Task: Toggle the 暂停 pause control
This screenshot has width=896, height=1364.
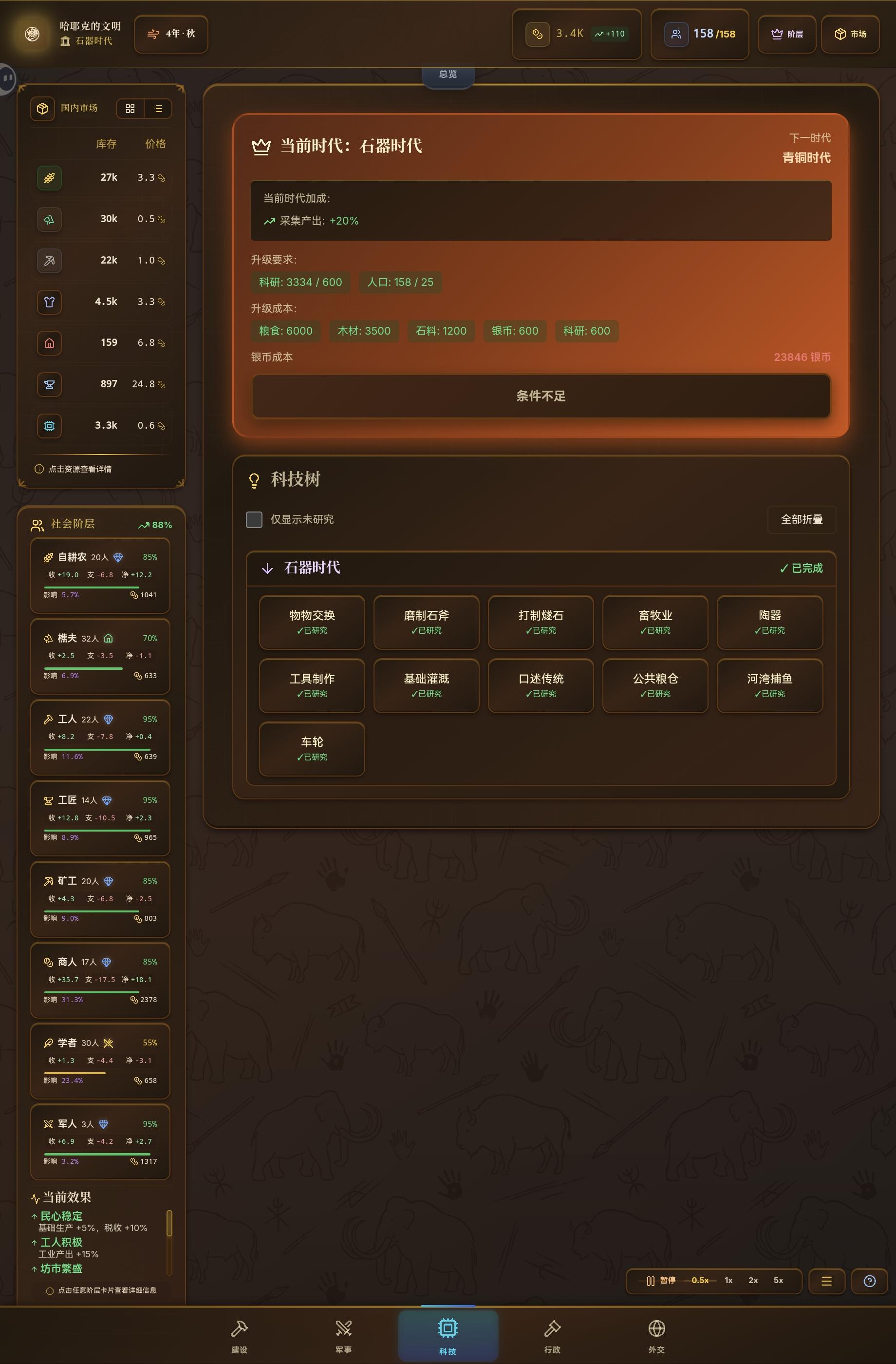Action: 661,1280
